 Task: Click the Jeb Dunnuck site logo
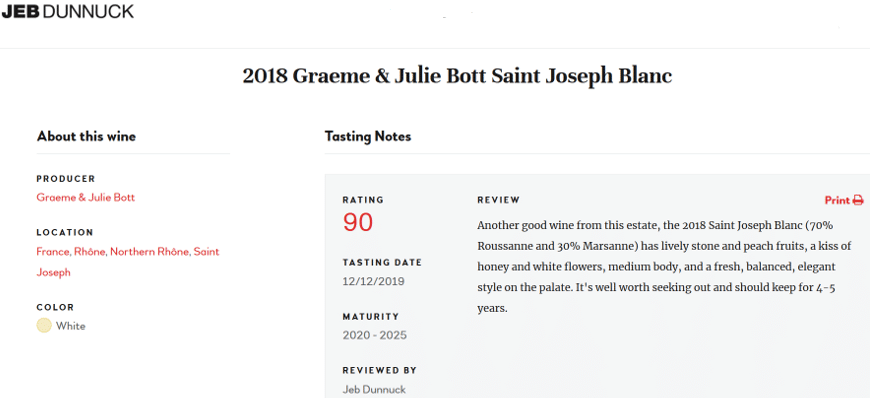coord(67,11)
